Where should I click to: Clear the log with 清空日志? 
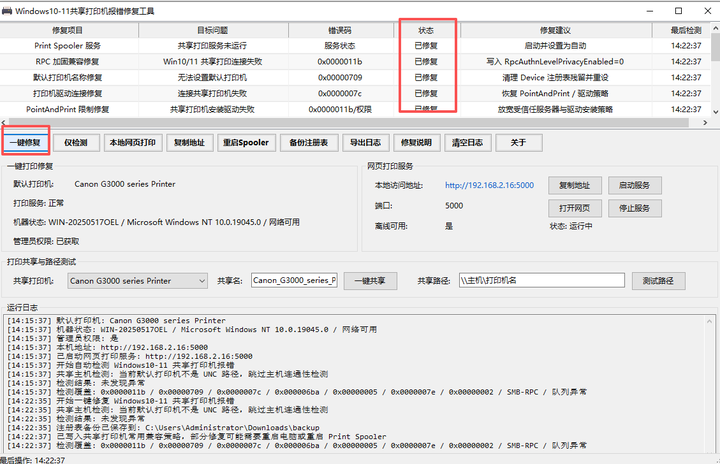click(x=467, y=142)
